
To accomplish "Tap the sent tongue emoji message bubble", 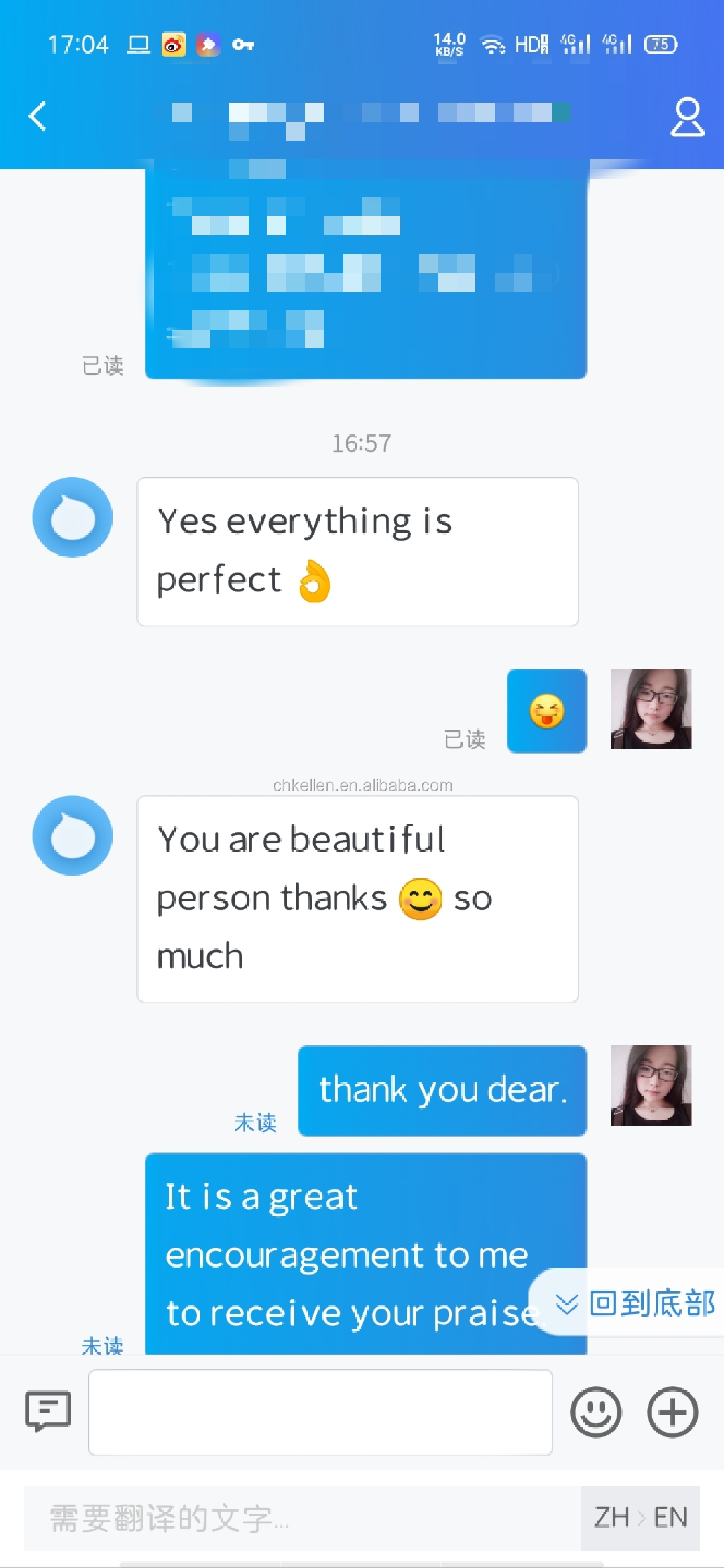I will click(547, 711).
